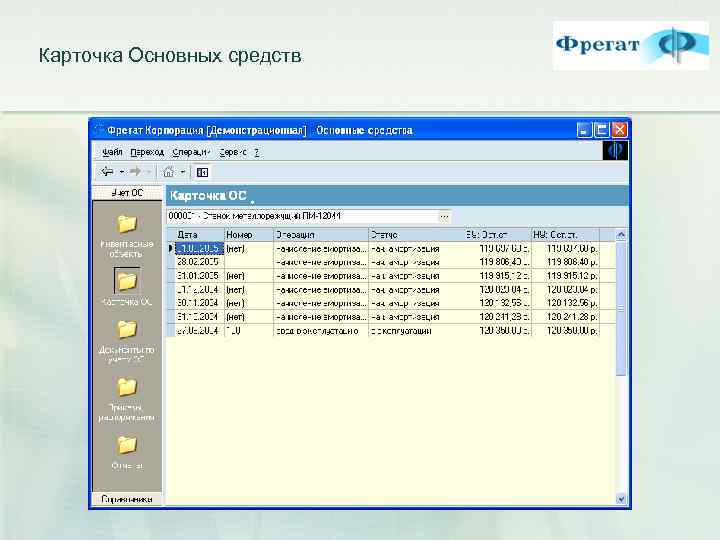Toggle the navigation panel toolbar icon
This screenshot has width=720, height=540.
click(x=202, y=172)
